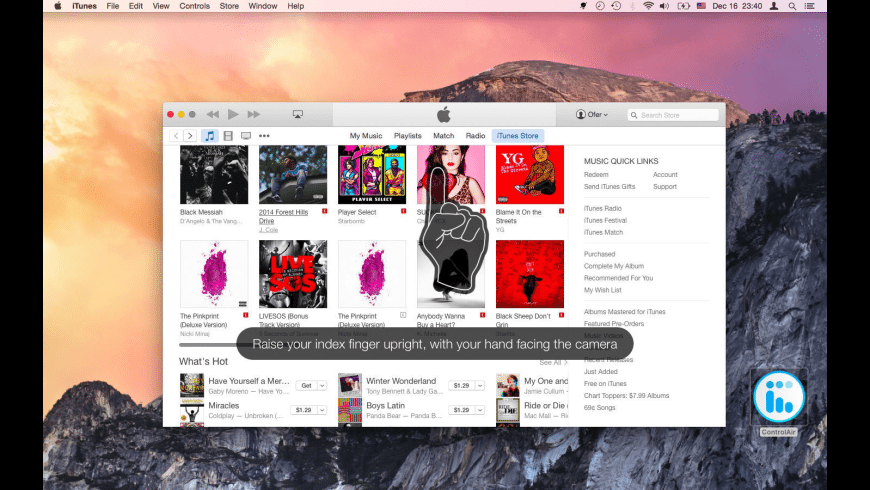Screen dimensions: 870x490
Task: Expand the price dropdown for Boys Latin
Action: (480, 410)
